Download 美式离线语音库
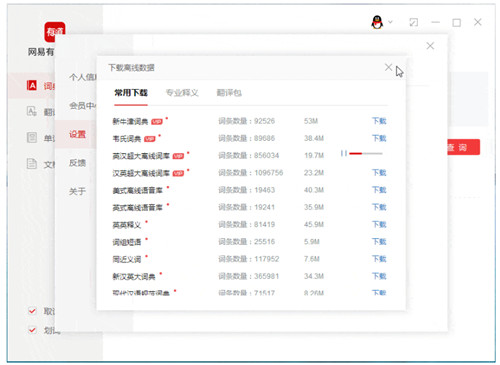Viewport: 500px width, 365px height. pyautogui.click(x=379, y=190)
